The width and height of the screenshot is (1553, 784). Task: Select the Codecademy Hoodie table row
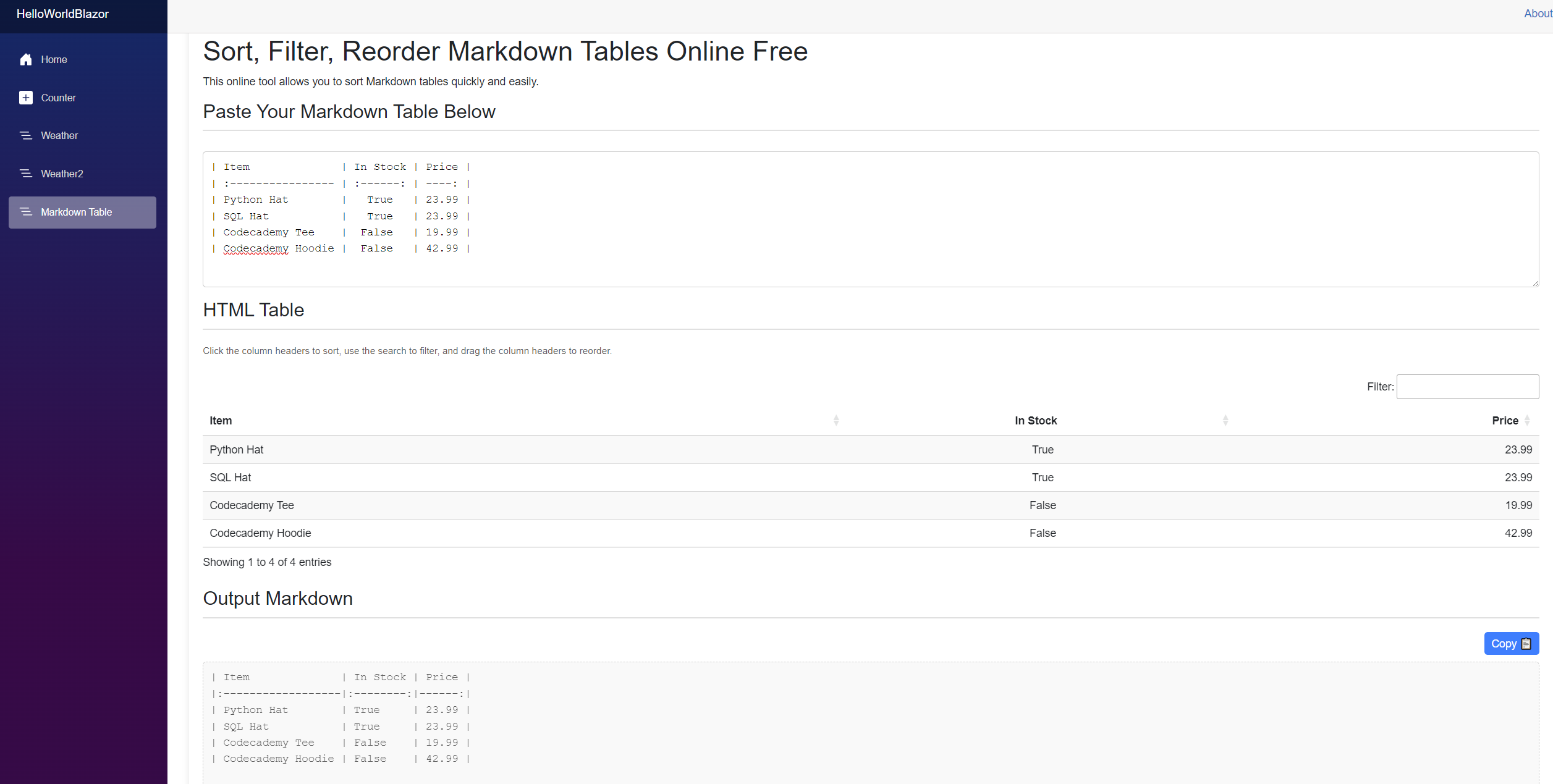point(870,533)
